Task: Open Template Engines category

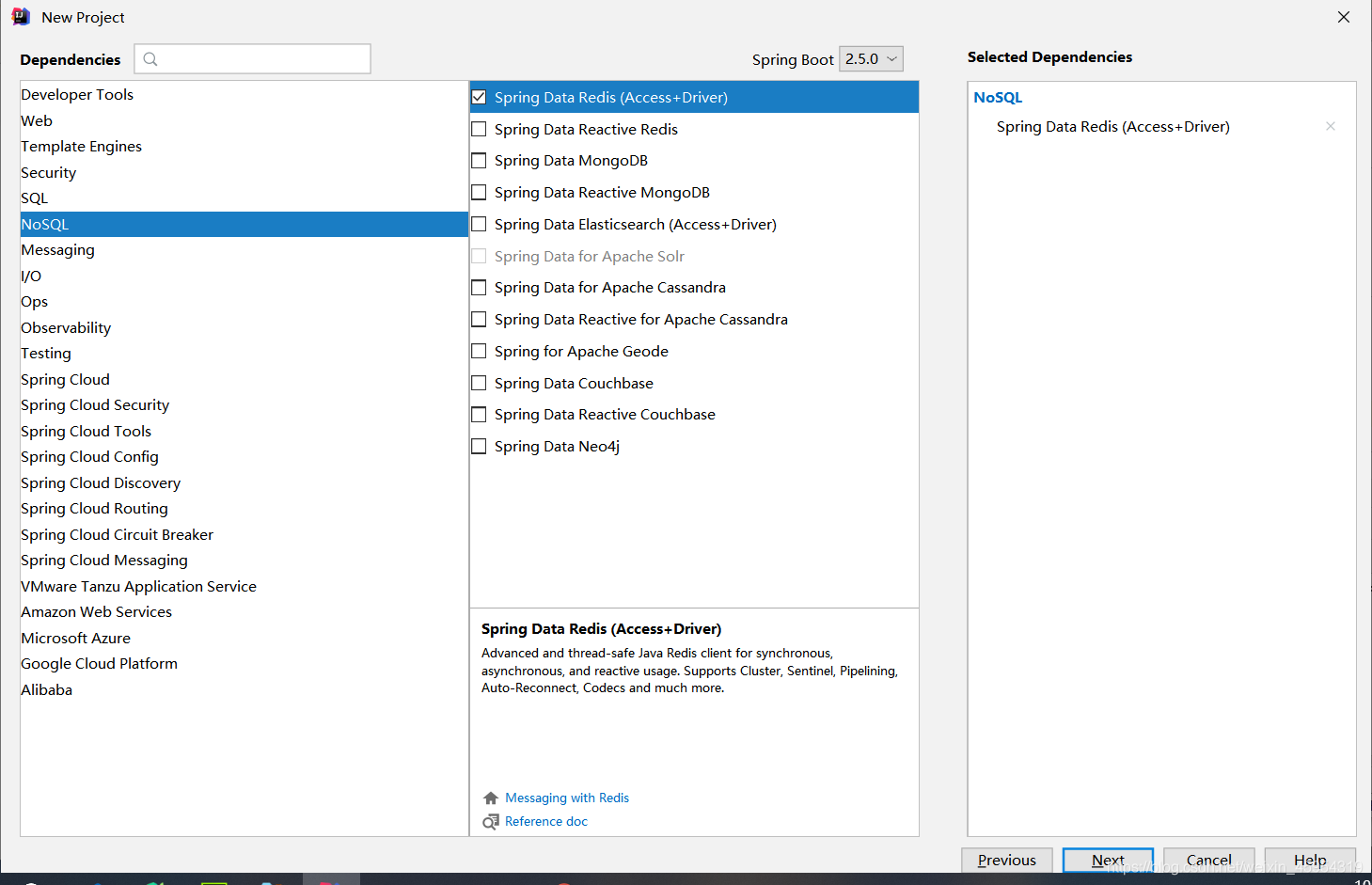Action: (244, 146)
